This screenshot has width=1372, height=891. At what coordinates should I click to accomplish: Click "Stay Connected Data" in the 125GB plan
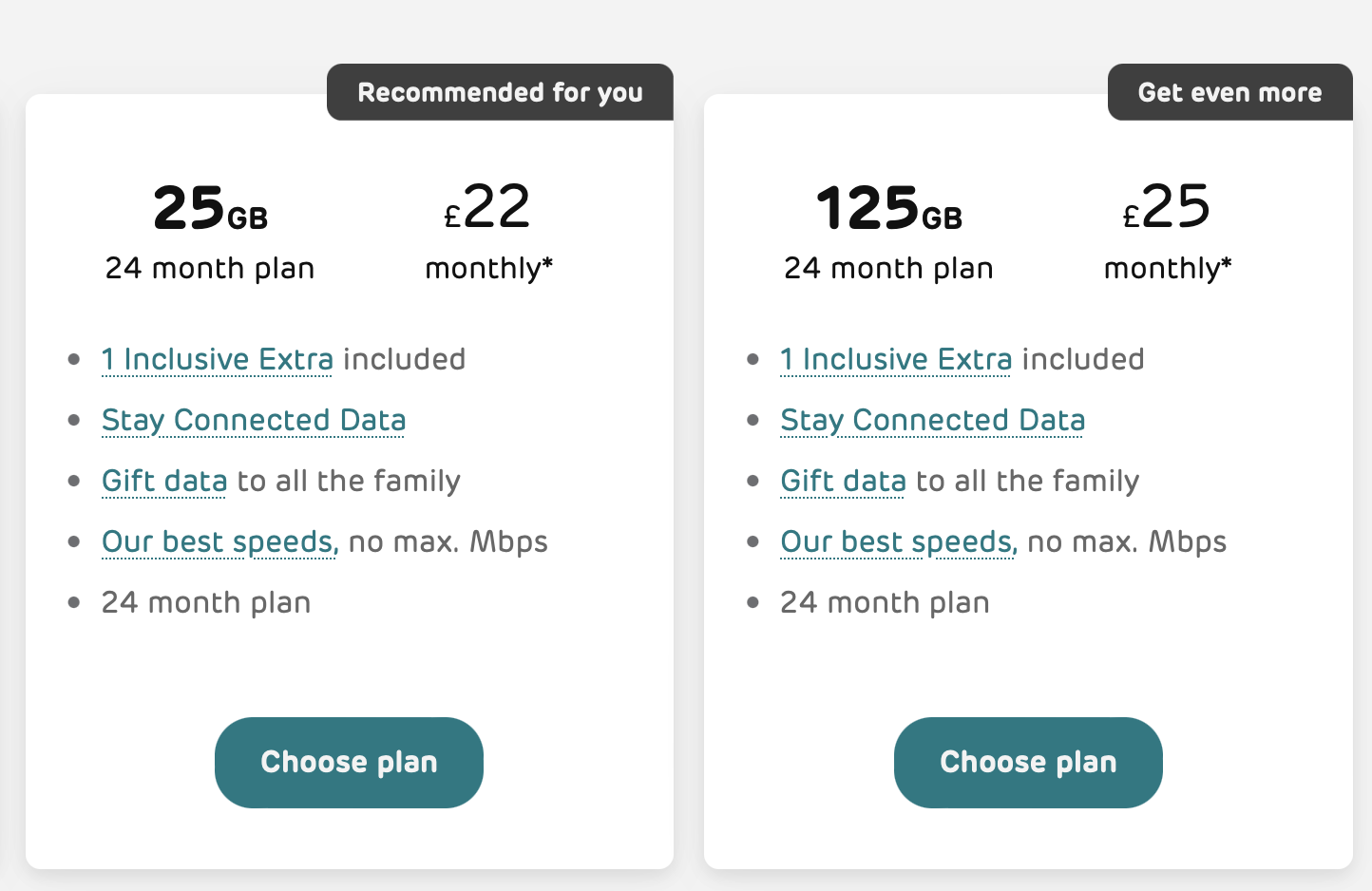(x=932, y=421)
